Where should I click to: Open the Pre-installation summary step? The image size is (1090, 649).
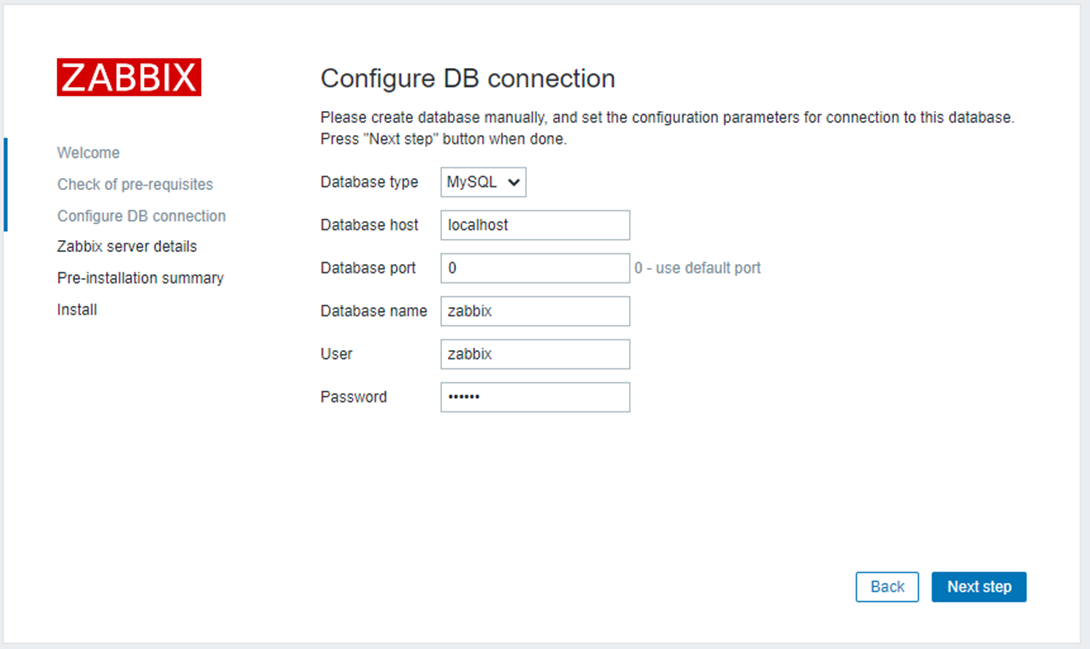[140, 278]
